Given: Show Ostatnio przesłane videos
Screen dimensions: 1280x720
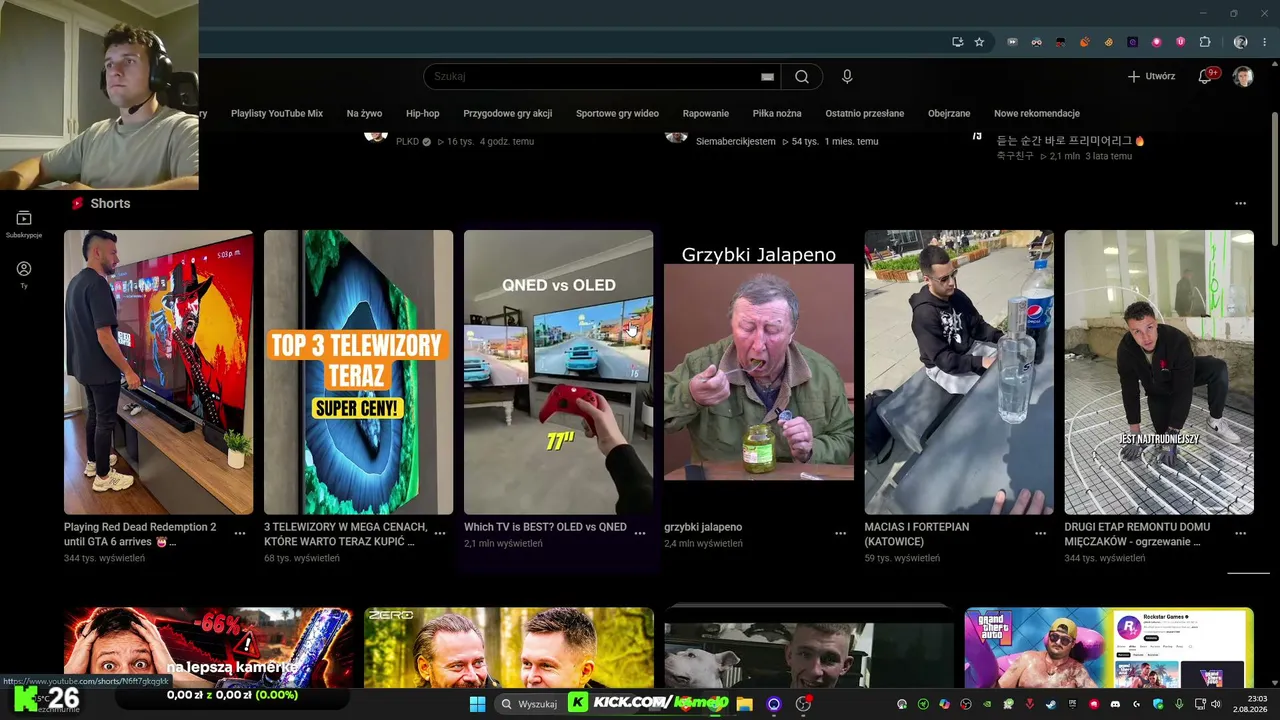Looking at the screenshot, I should 865,113.
